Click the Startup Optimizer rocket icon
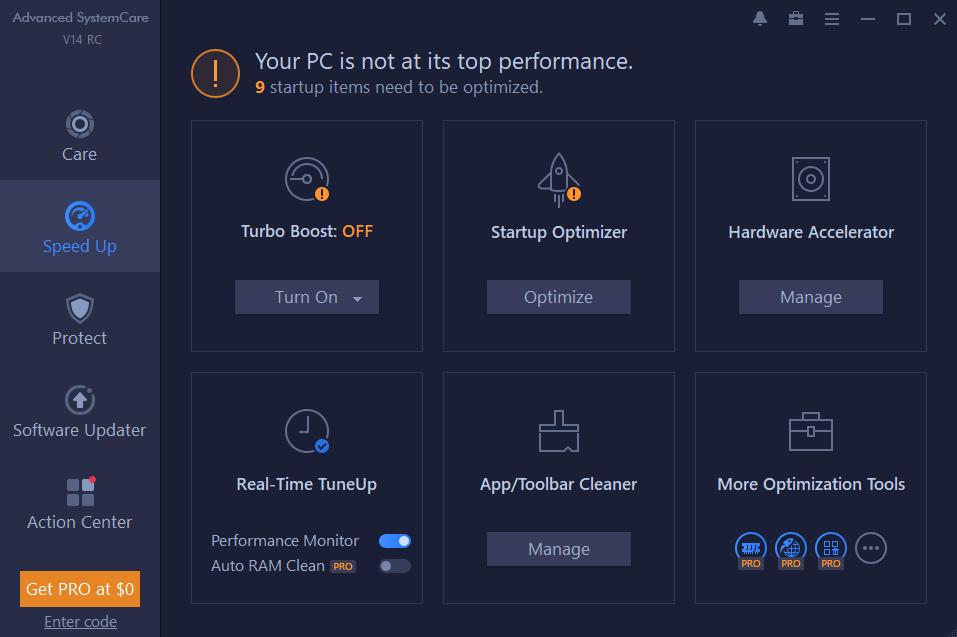 click(x=559, y=180)
